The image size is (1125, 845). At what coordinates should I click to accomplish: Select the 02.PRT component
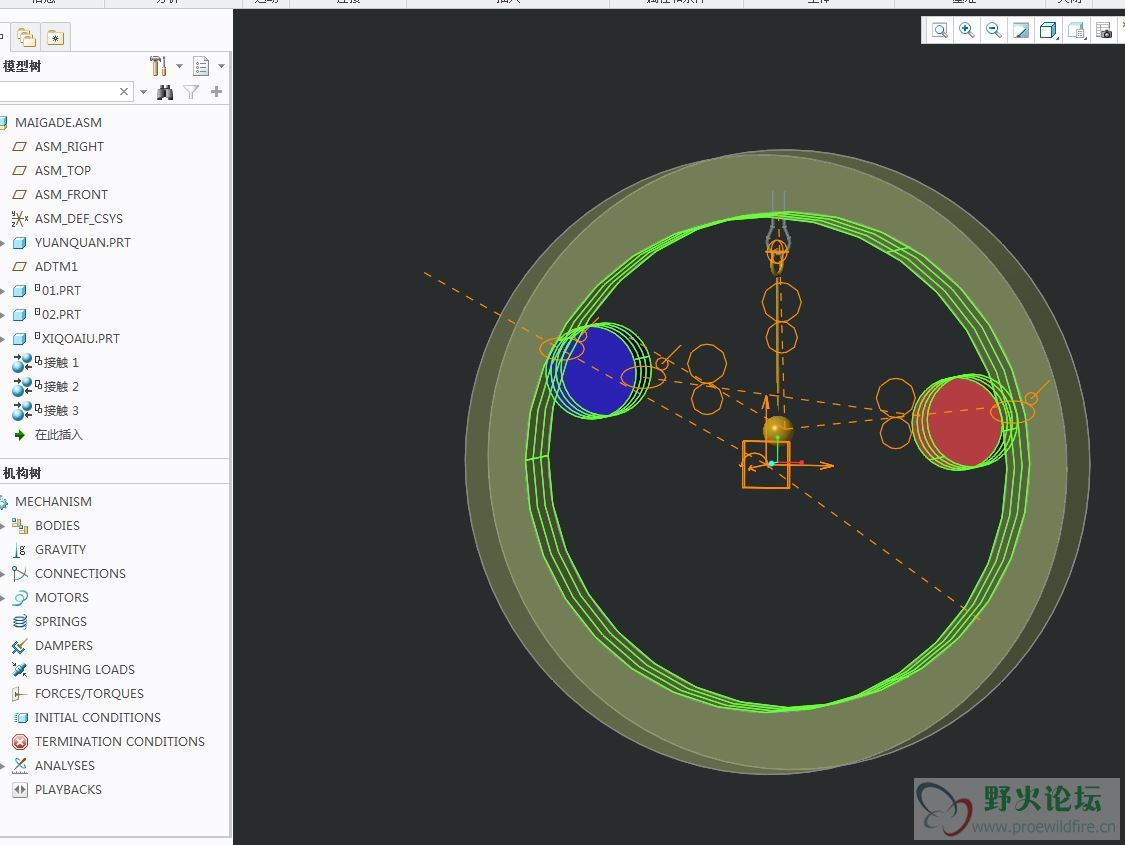[60, 314]
